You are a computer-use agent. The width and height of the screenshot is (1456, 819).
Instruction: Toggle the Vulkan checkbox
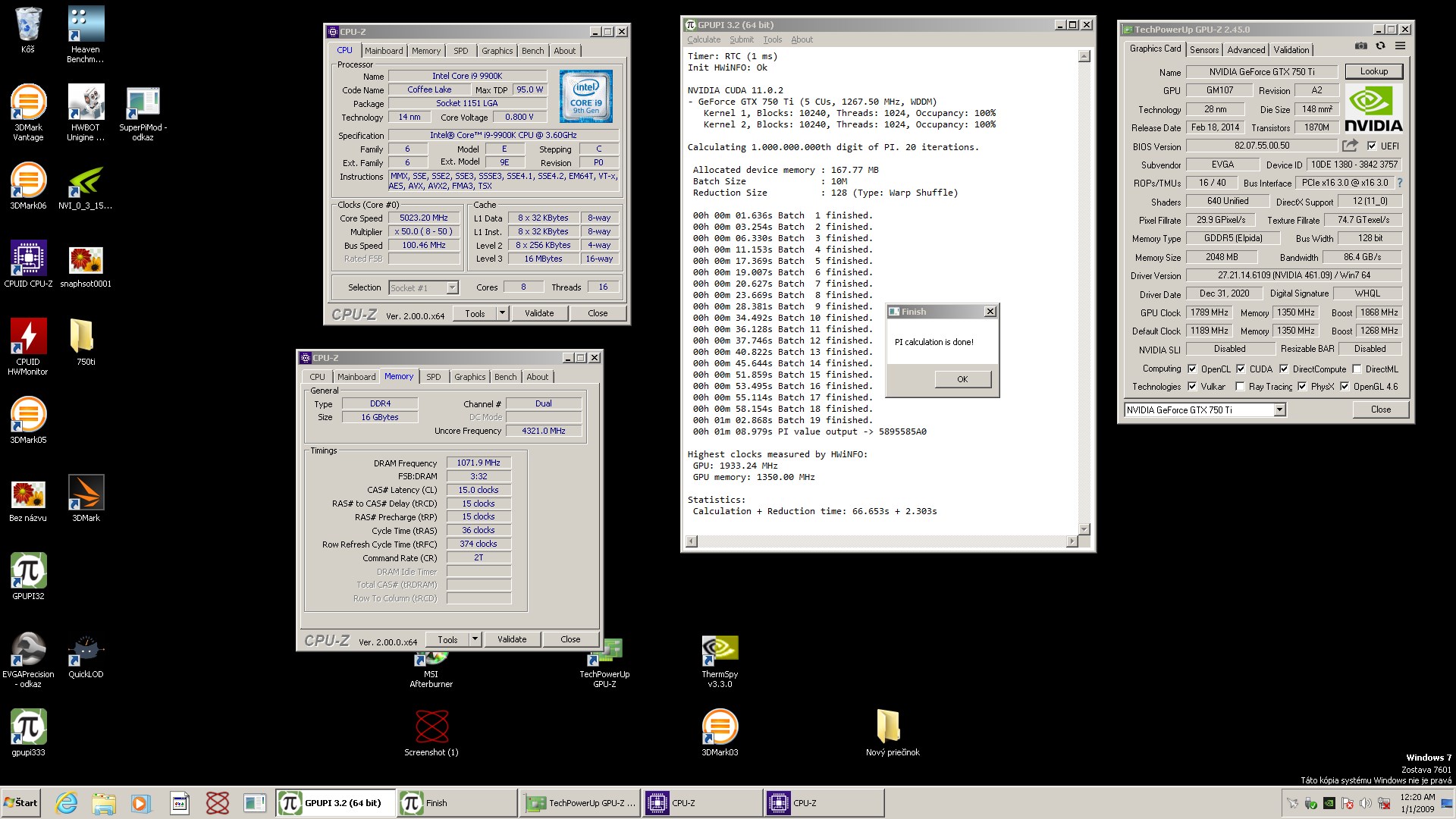coord(1192,387)
